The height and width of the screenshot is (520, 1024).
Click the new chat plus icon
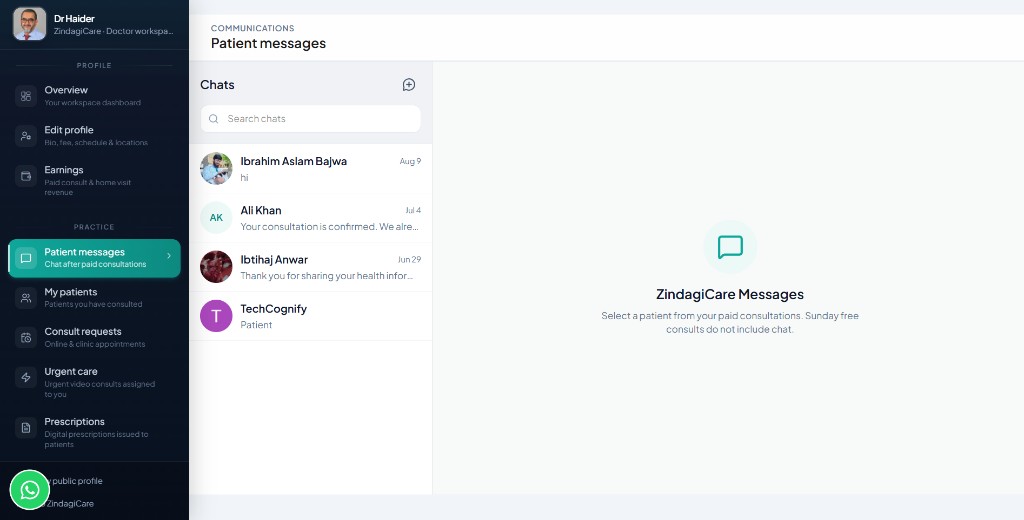pyautogui.click(x=409, y=85)
